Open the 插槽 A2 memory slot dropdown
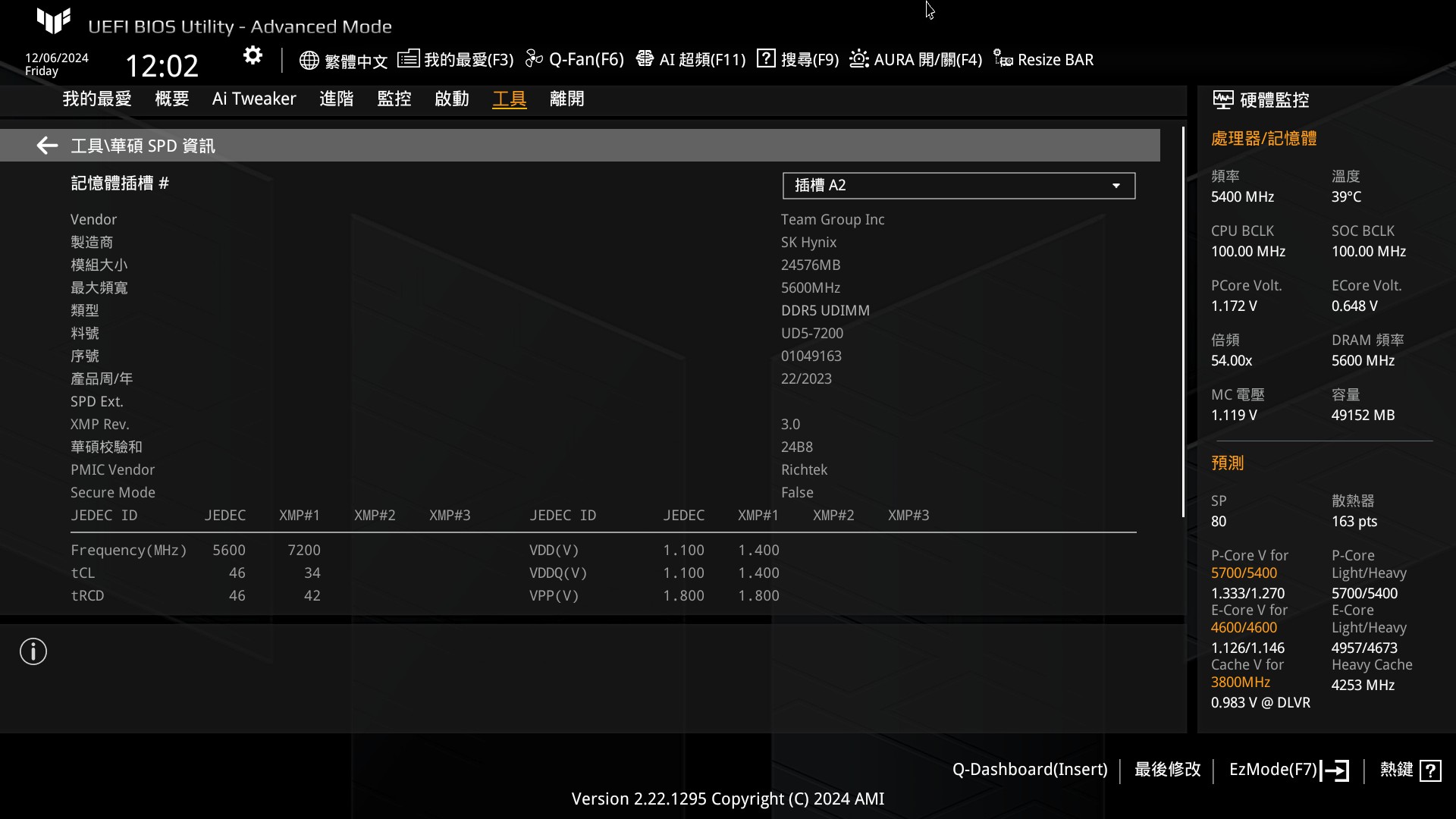The height and width of the screenshot is (819, 1456). coord(959,186)
